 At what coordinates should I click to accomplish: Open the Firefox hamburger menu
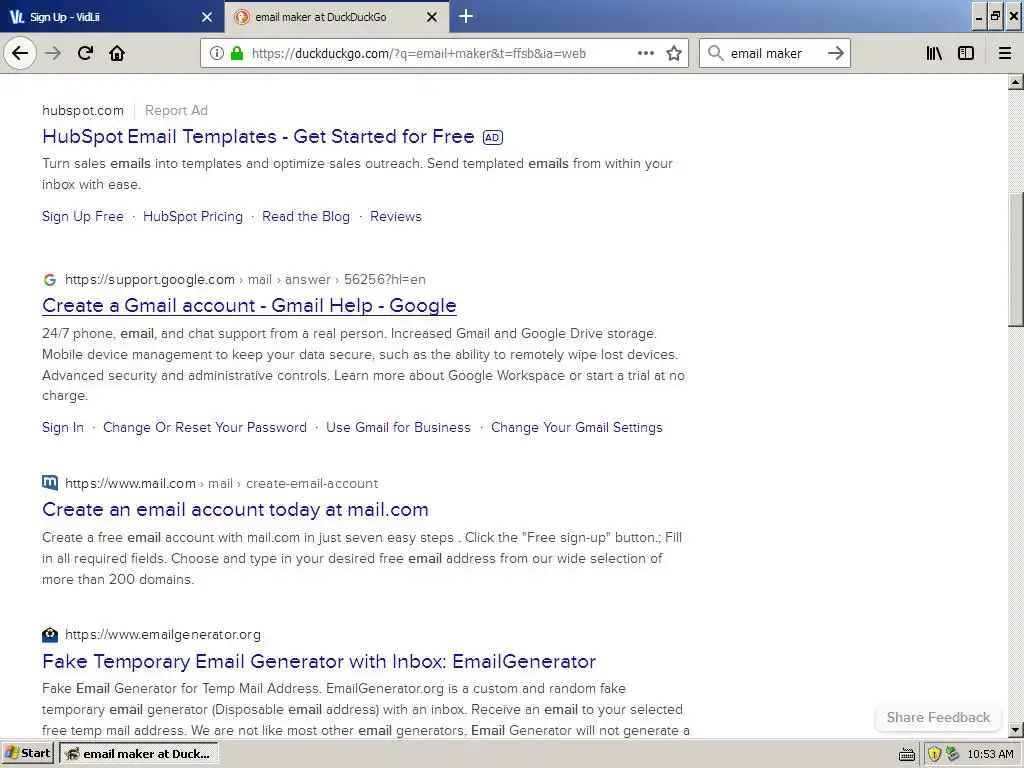point(1005,53)
